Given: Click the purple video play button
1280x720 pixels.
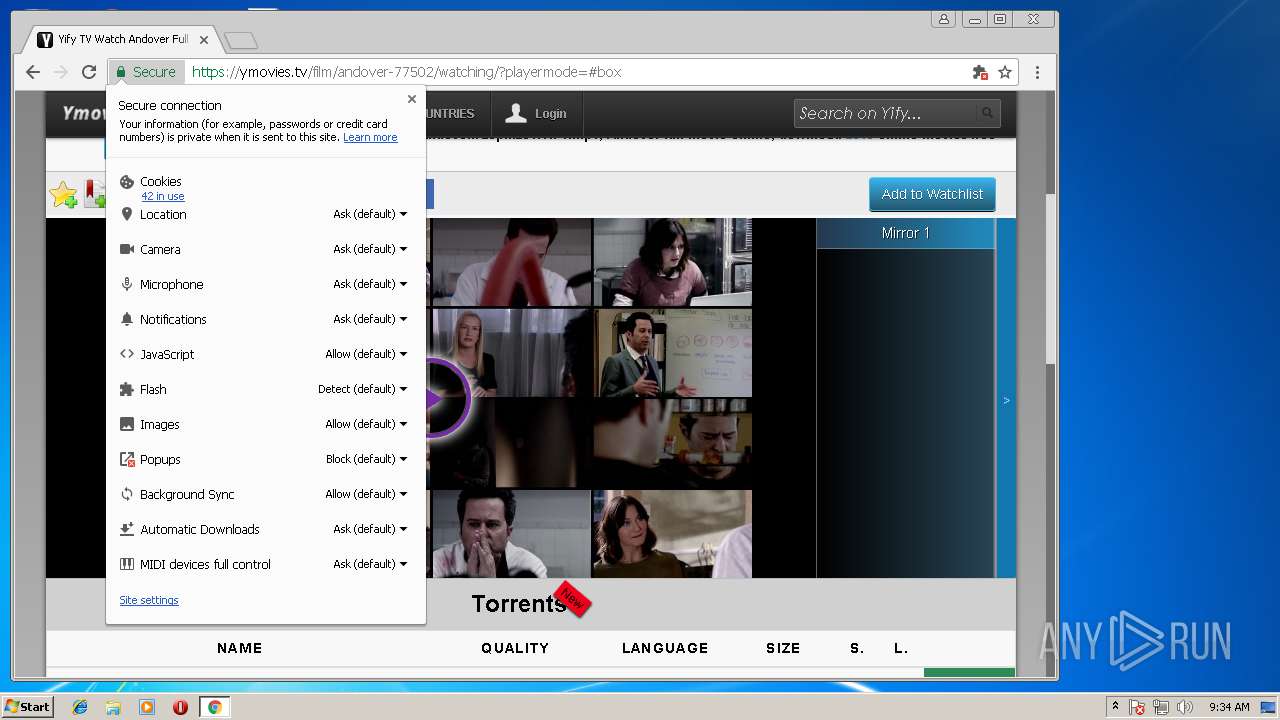Looking at the screenshot, I should click(434, 398).
